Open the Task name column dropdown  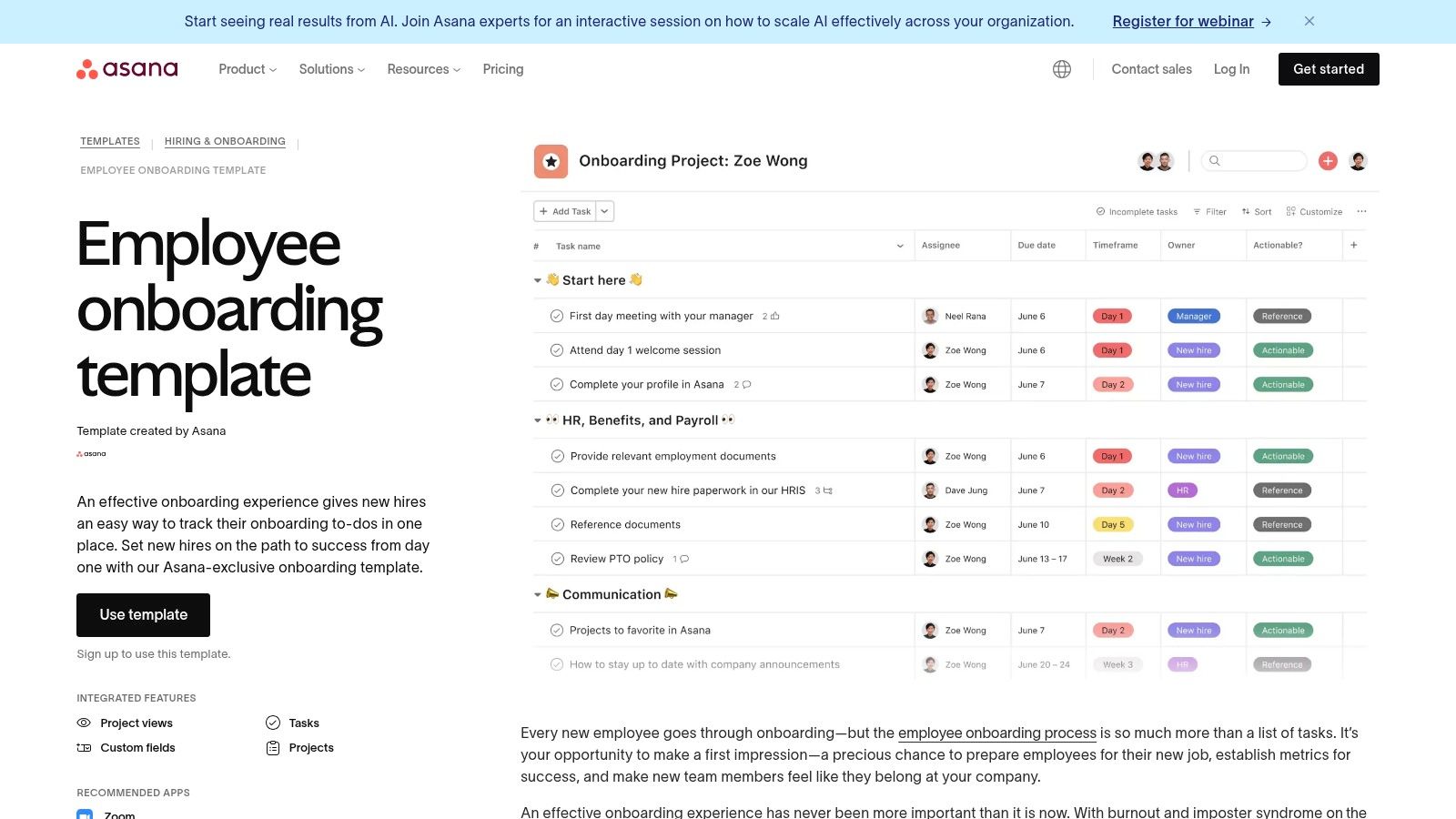900,246
